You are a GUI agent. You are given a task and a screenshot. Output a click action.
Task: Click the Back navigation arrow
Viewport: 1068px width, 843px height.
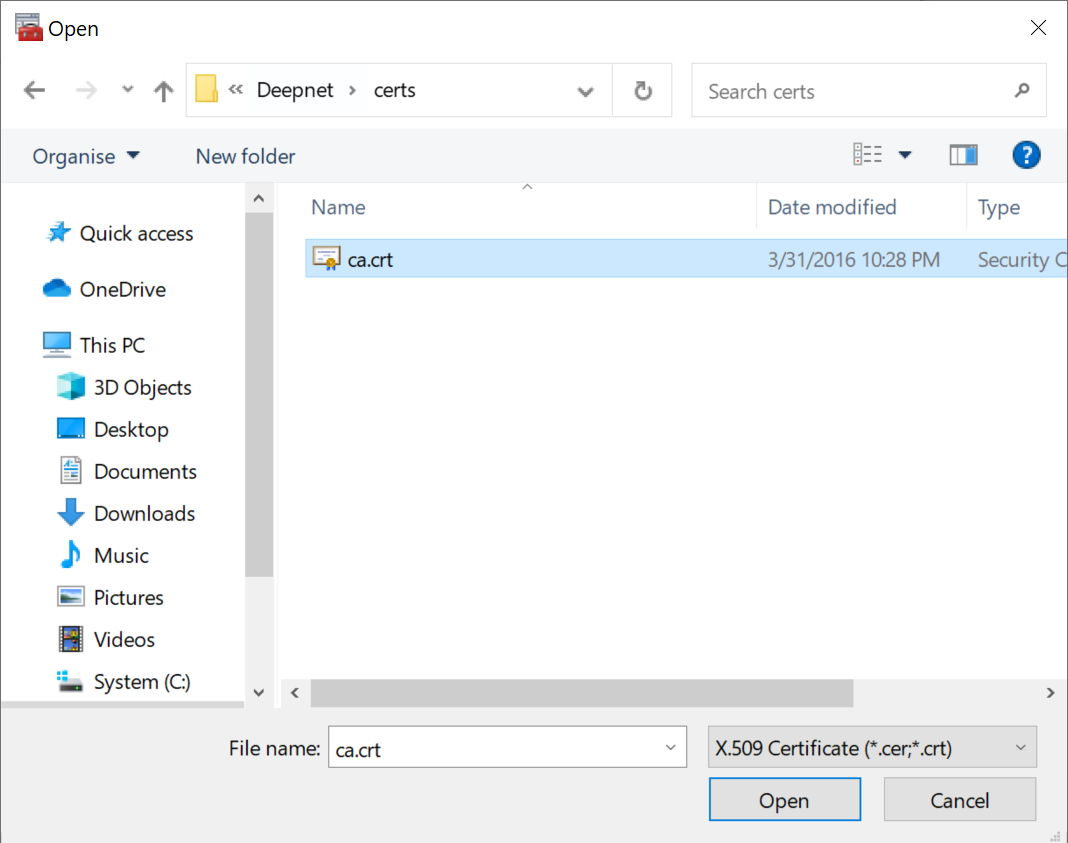pos(35,91)
